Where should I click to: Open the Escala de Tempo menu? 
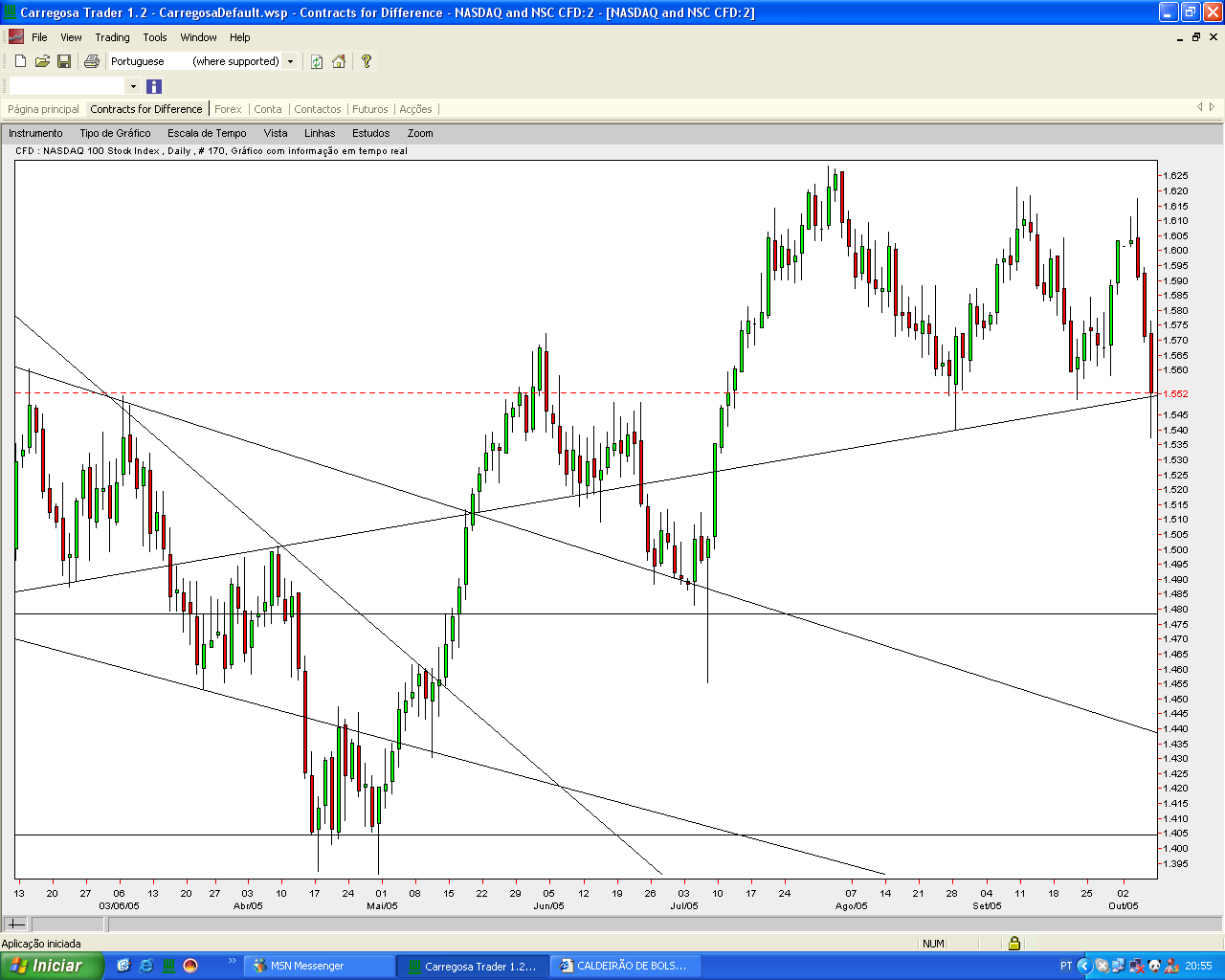click(207, 133)
